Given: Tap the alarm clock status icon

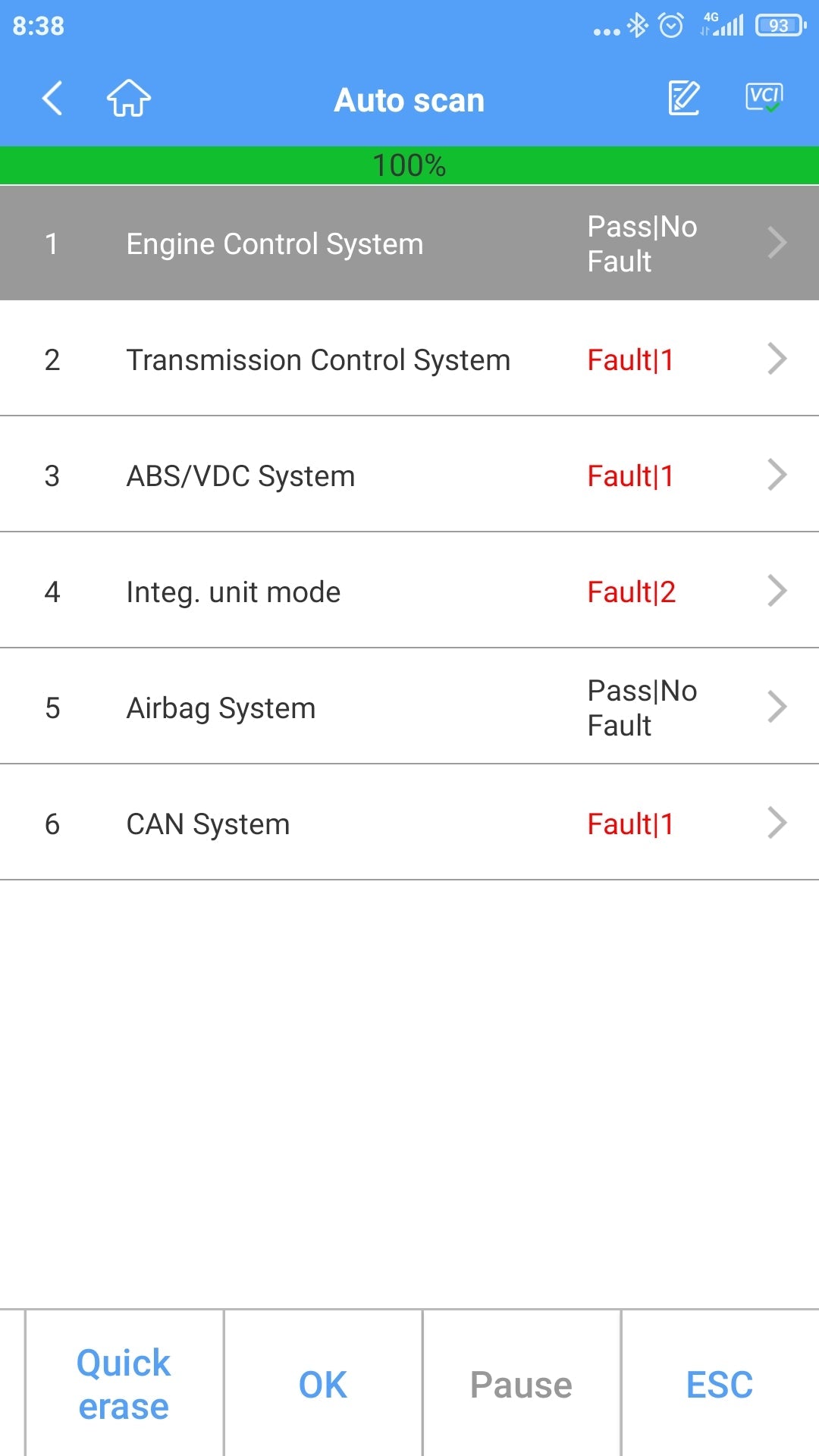Looking at the screenshot, I should click(x=671, y=26).
